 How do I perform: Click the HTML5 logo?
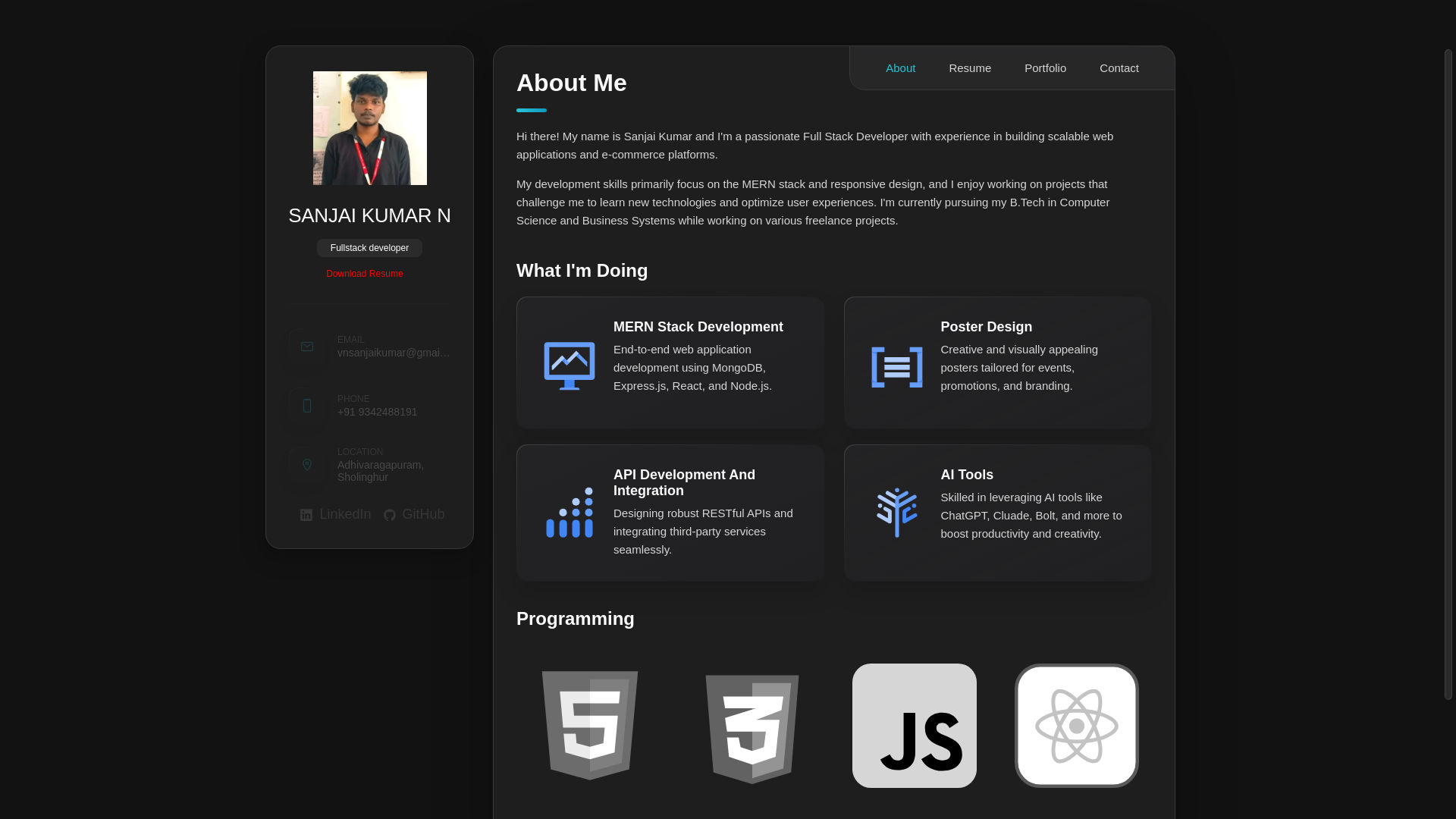(x=590, y=726)
